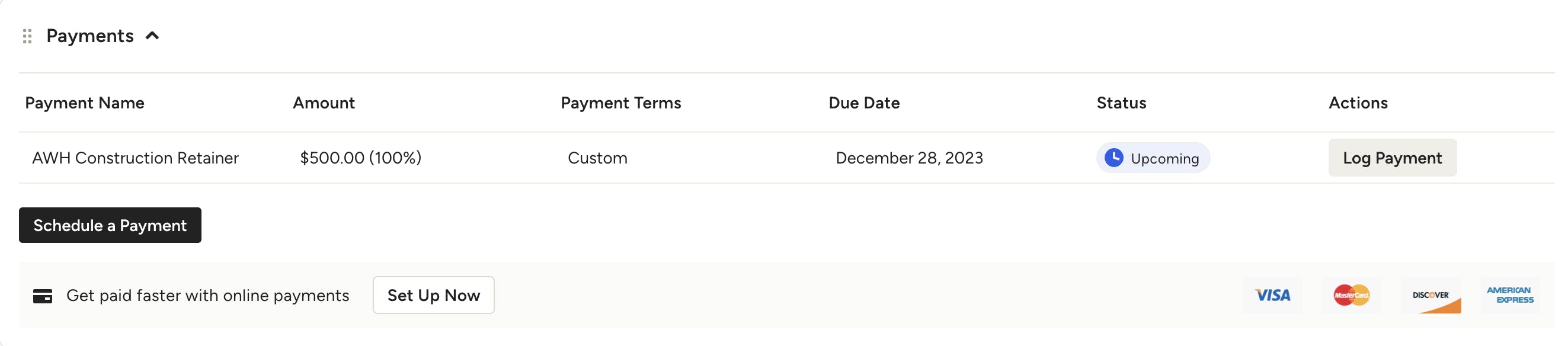This screenshot has height=346, width=1568.
Task: Click Set Up Now button
Action: point(433,296)
